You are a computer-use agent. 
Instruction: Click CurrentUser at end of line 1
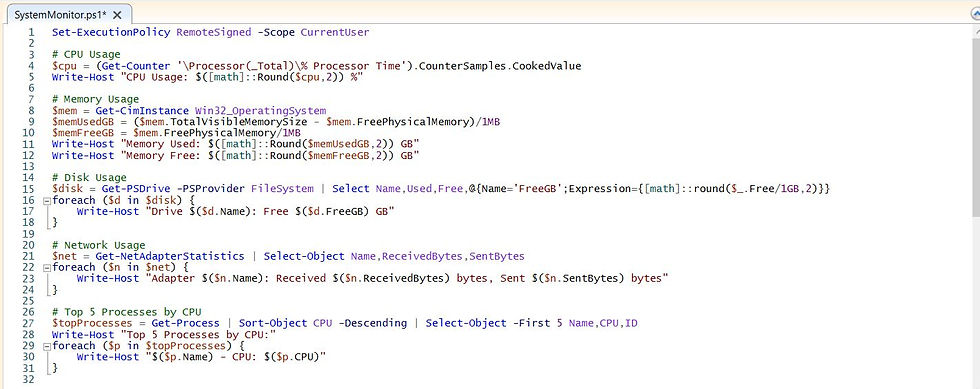tap(335, 32)
